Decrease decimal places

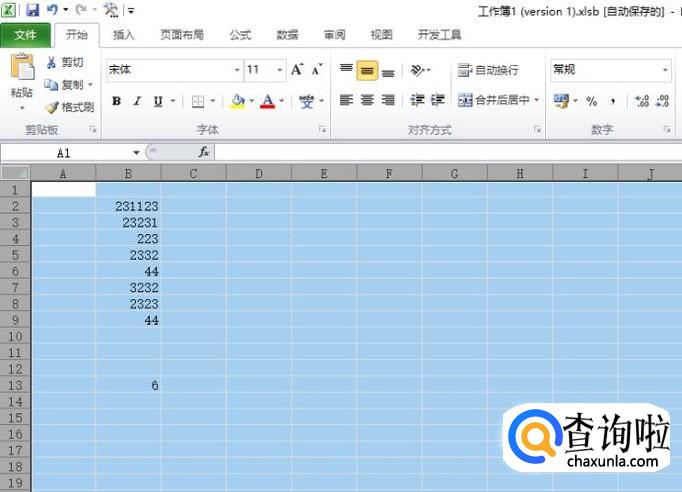(x=662, y=101)
